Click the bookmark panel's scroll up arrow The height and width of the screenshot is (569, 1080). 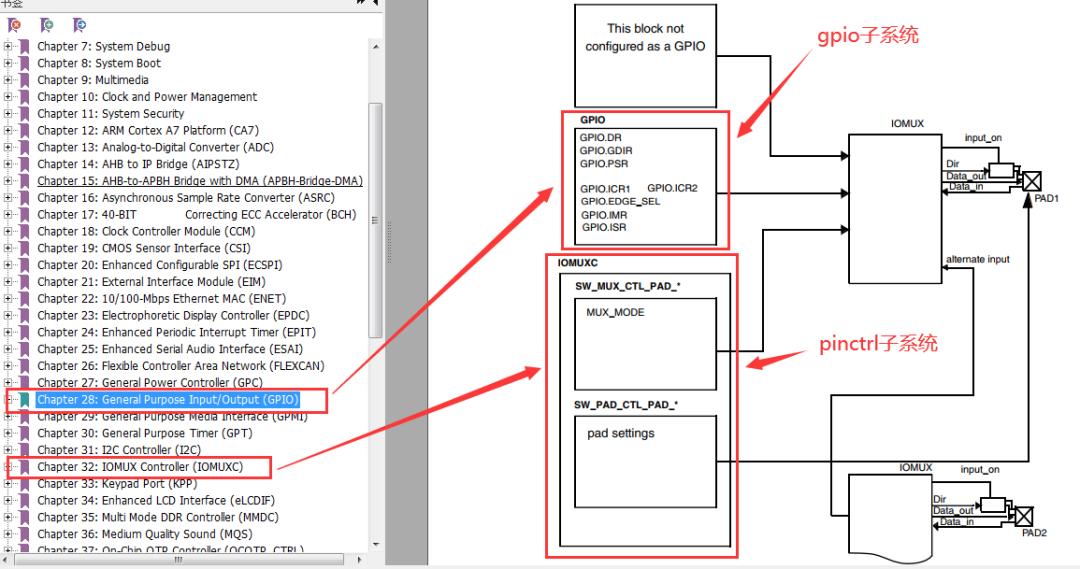point(375,47)
